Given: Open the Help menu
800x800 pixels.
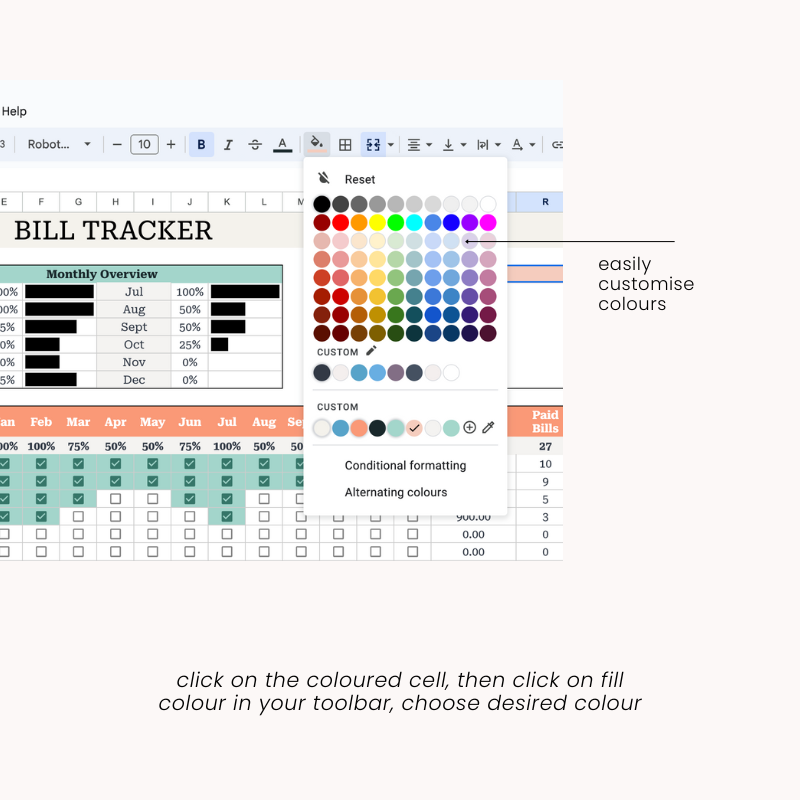Looking at the screenshot, I should click(14, 111).
